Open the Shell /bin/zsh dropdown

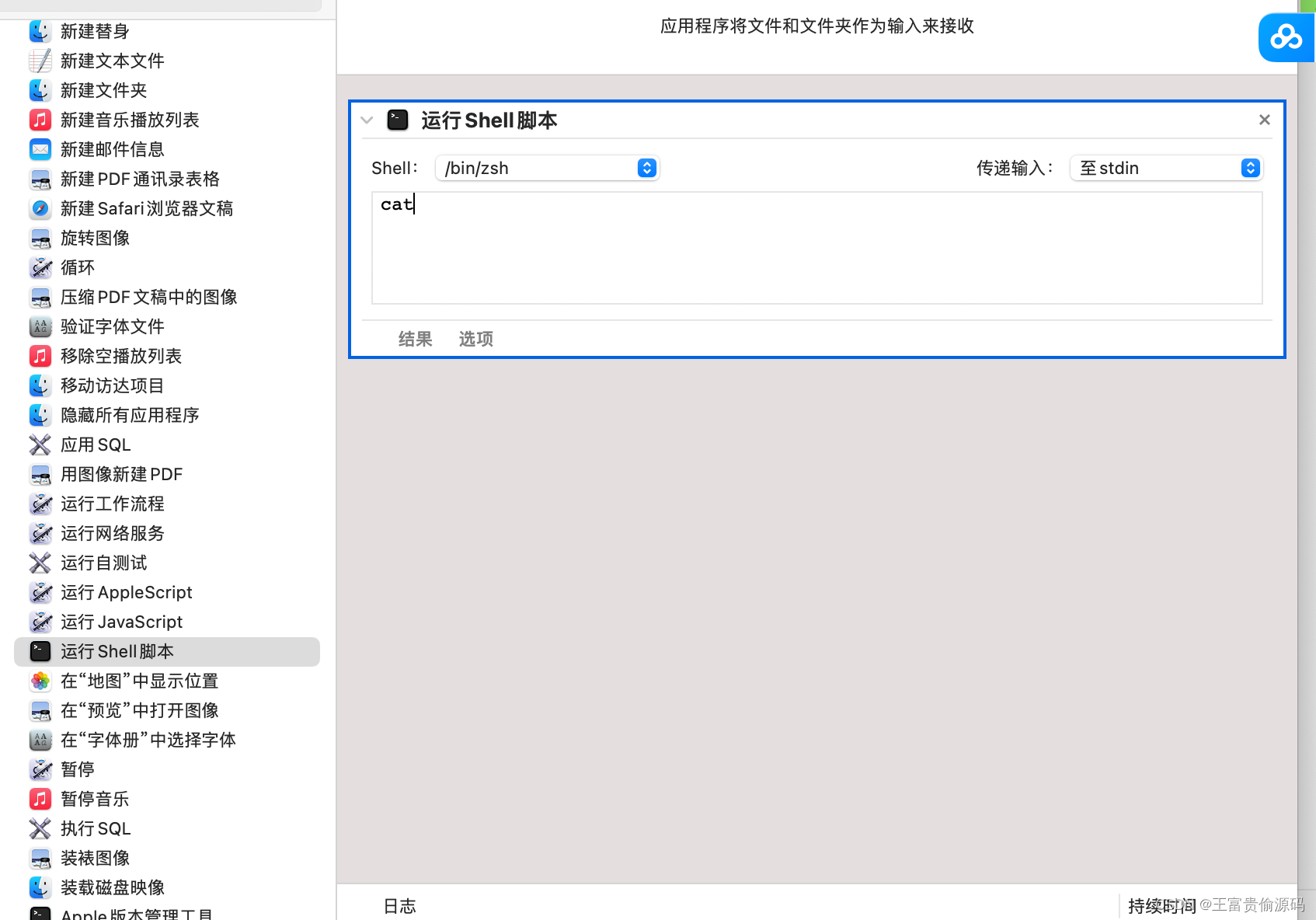(x=548, y=168)
